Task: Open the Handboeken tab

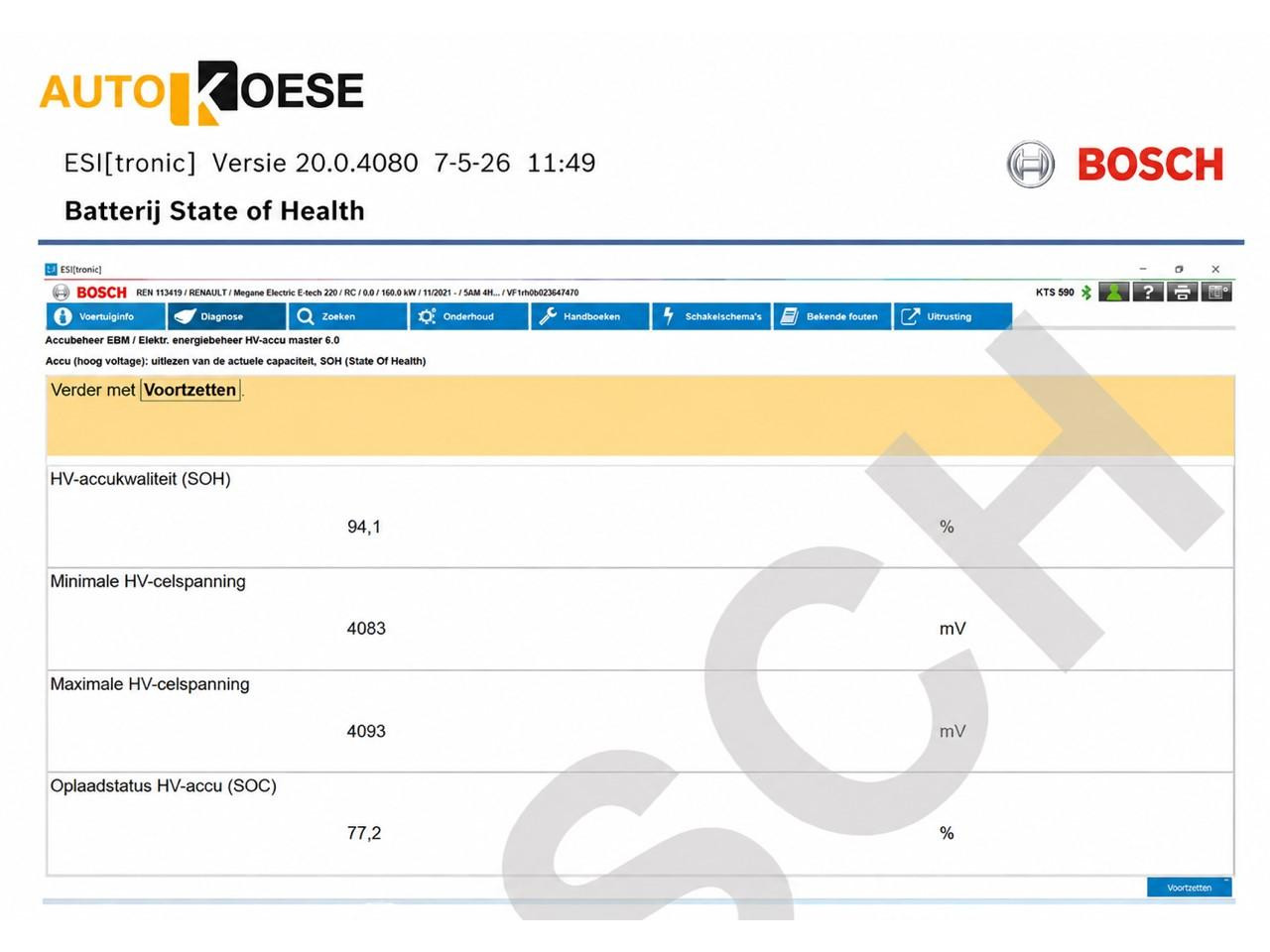Action: [589, 316]
